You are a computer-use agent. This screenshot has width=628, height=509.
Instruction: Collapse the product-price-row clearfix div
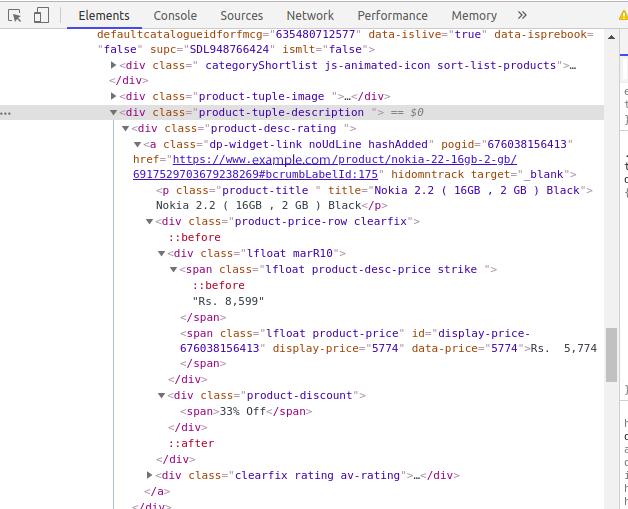click(149, 221)
